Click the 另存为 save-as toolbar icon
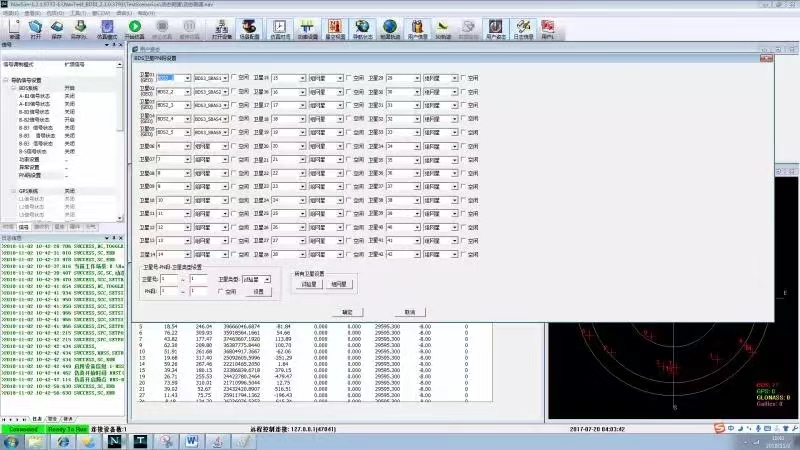Viewport: 800px width, 450px height. click(x=80, y=29)
